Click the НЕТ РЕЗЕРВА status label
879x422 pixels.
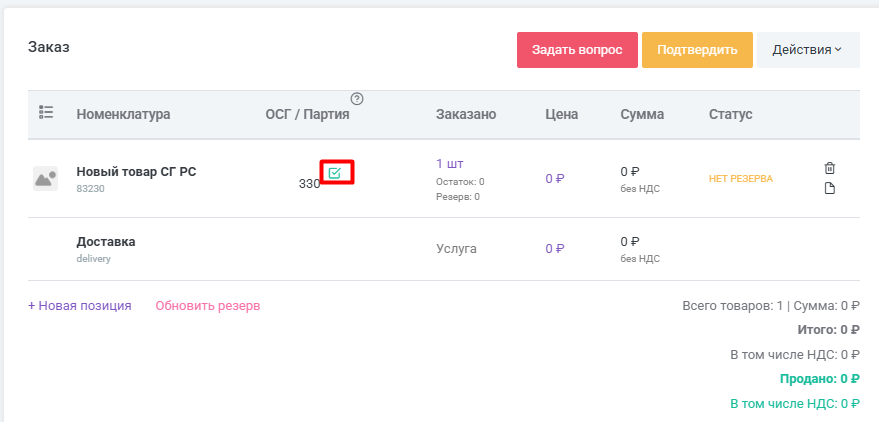[741, 179]
